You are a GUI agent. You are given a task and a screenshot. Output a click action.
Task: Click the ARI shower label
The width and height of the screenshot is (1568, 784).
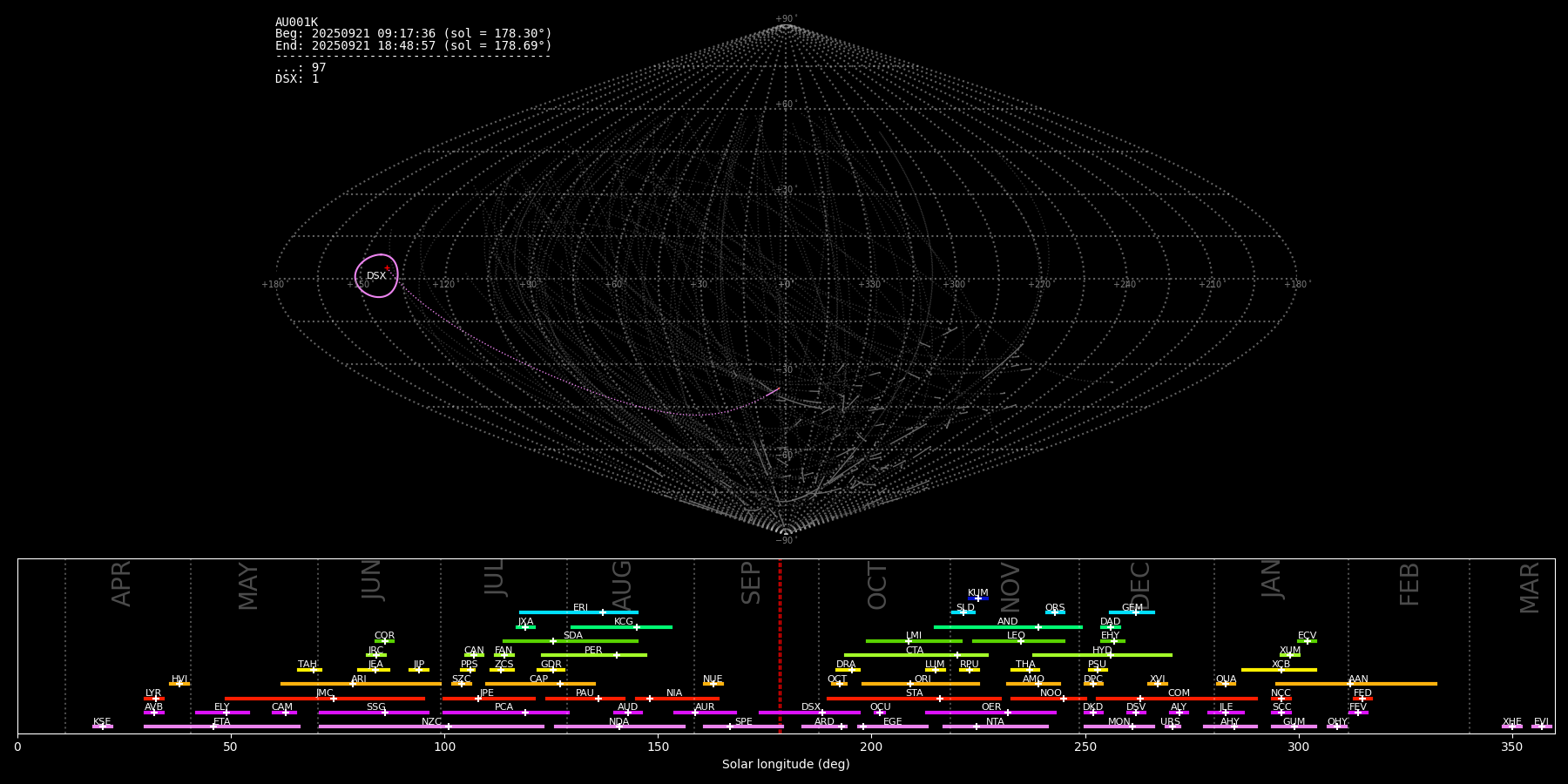pos(359,679)
